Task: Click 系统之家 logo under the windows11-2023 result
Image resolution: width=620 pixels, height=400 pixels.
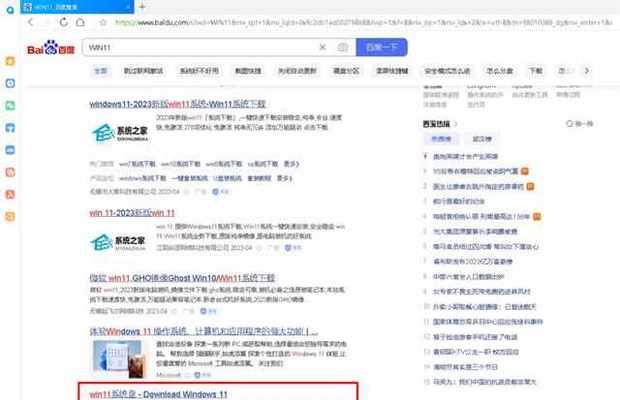Action: click(120, 133)
